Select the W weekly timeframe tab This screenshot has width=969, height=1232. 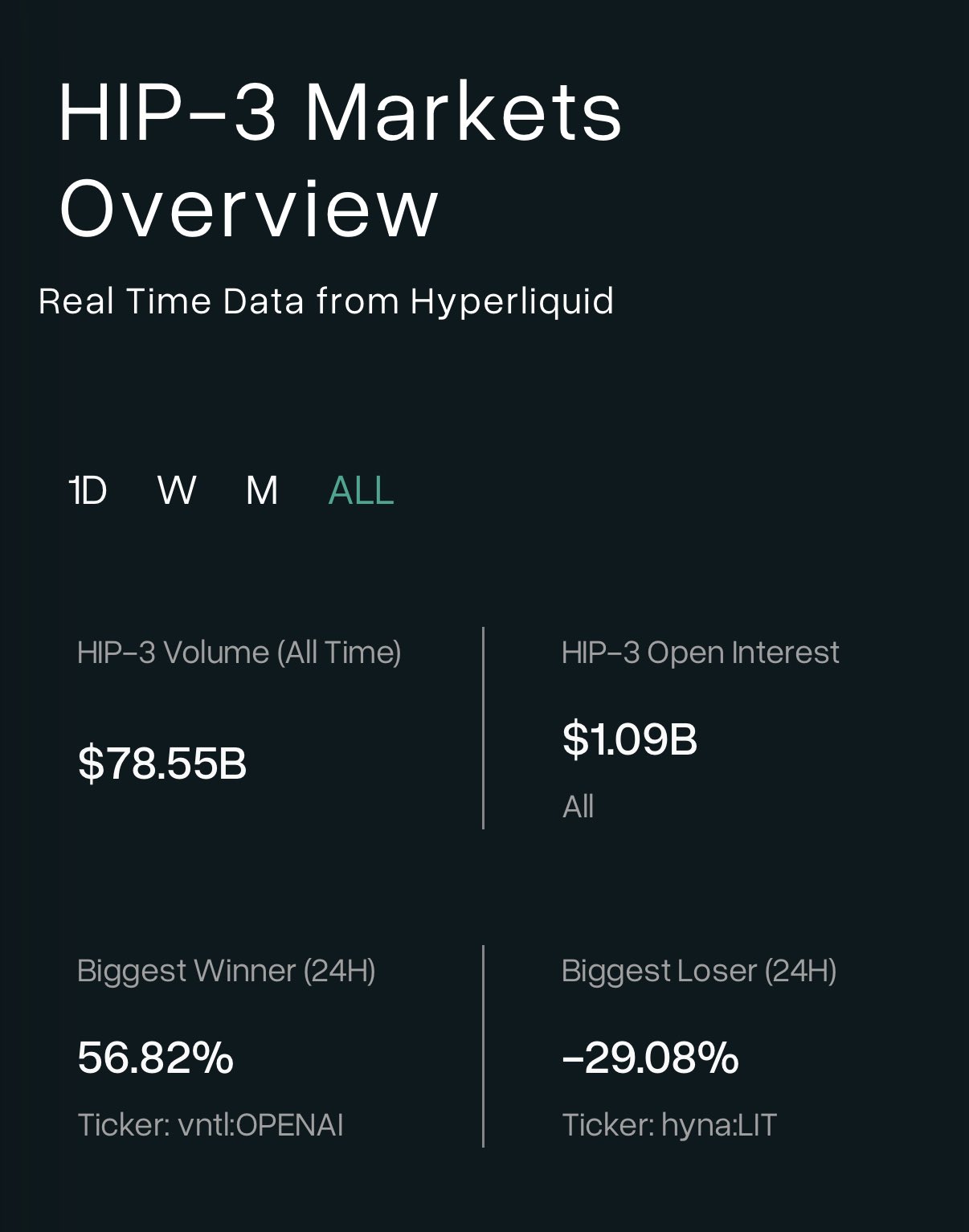pos(176,490)
